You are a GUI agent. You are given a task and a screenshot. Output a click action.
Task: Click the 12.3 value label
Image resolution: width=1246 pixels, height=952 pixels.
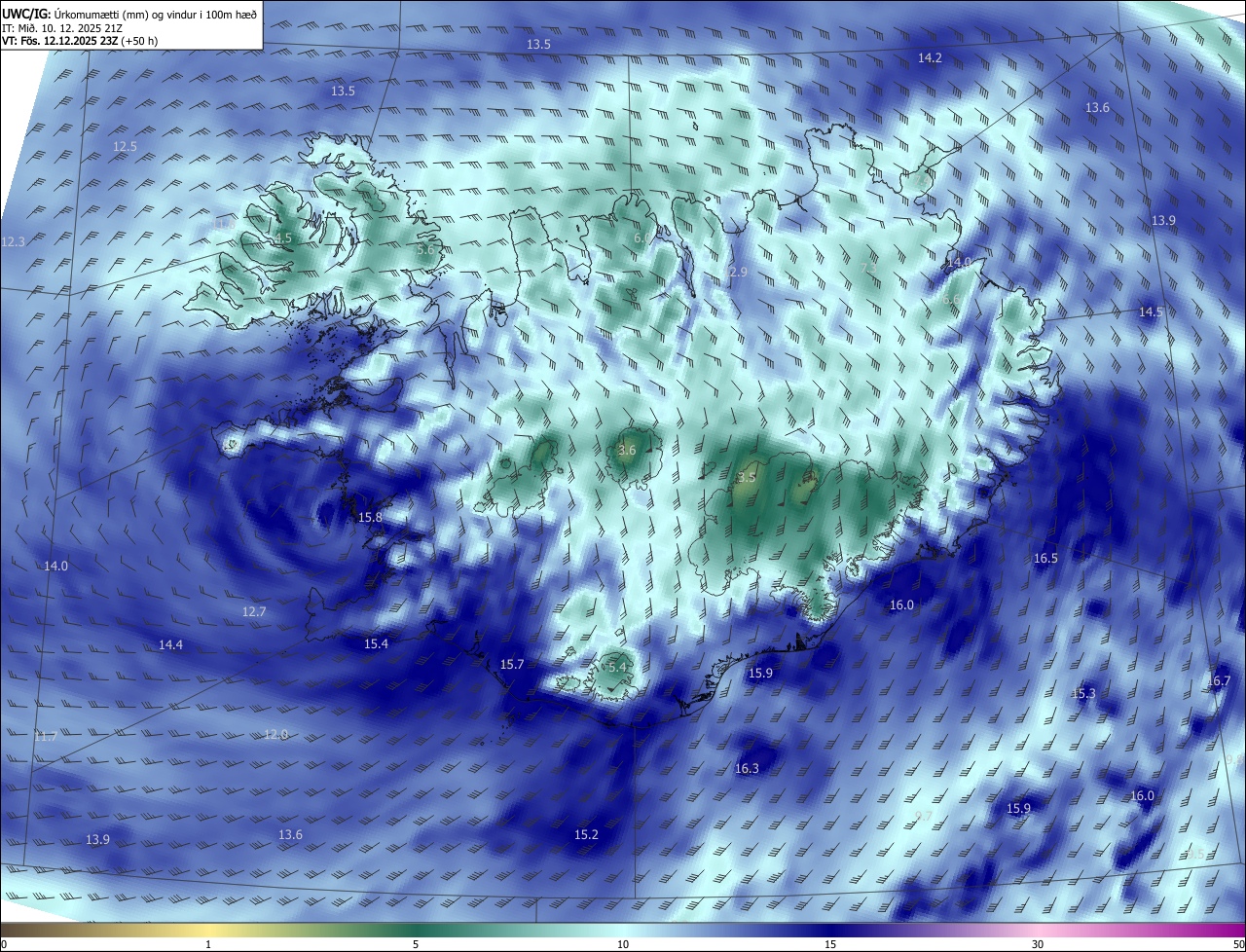pos(14,241)
